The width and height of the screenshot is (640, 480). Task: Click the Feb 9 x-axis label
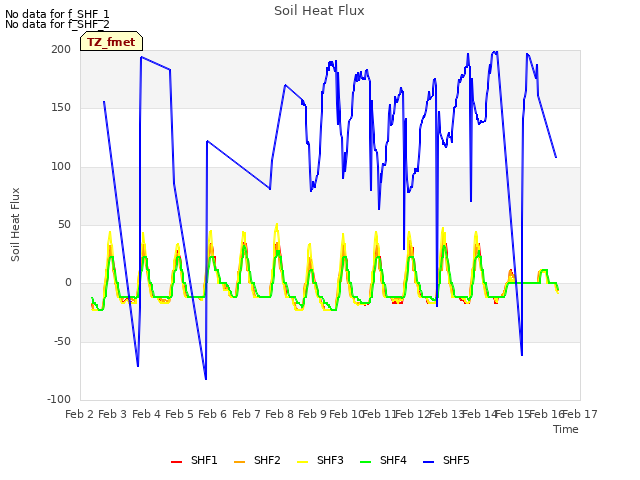pos(312,414)
